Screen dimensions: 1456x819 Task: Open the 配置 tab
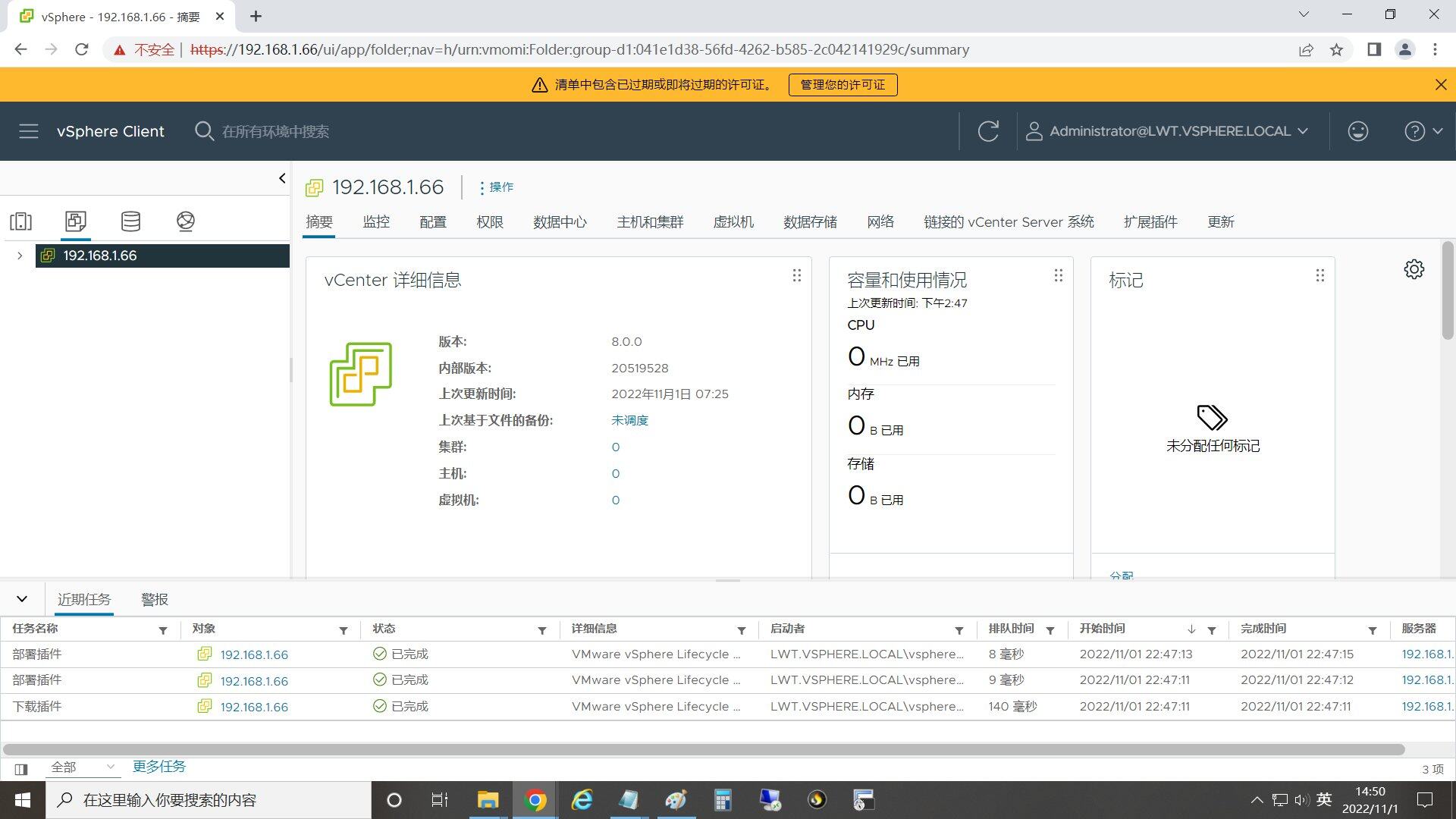tap(433, 222)
